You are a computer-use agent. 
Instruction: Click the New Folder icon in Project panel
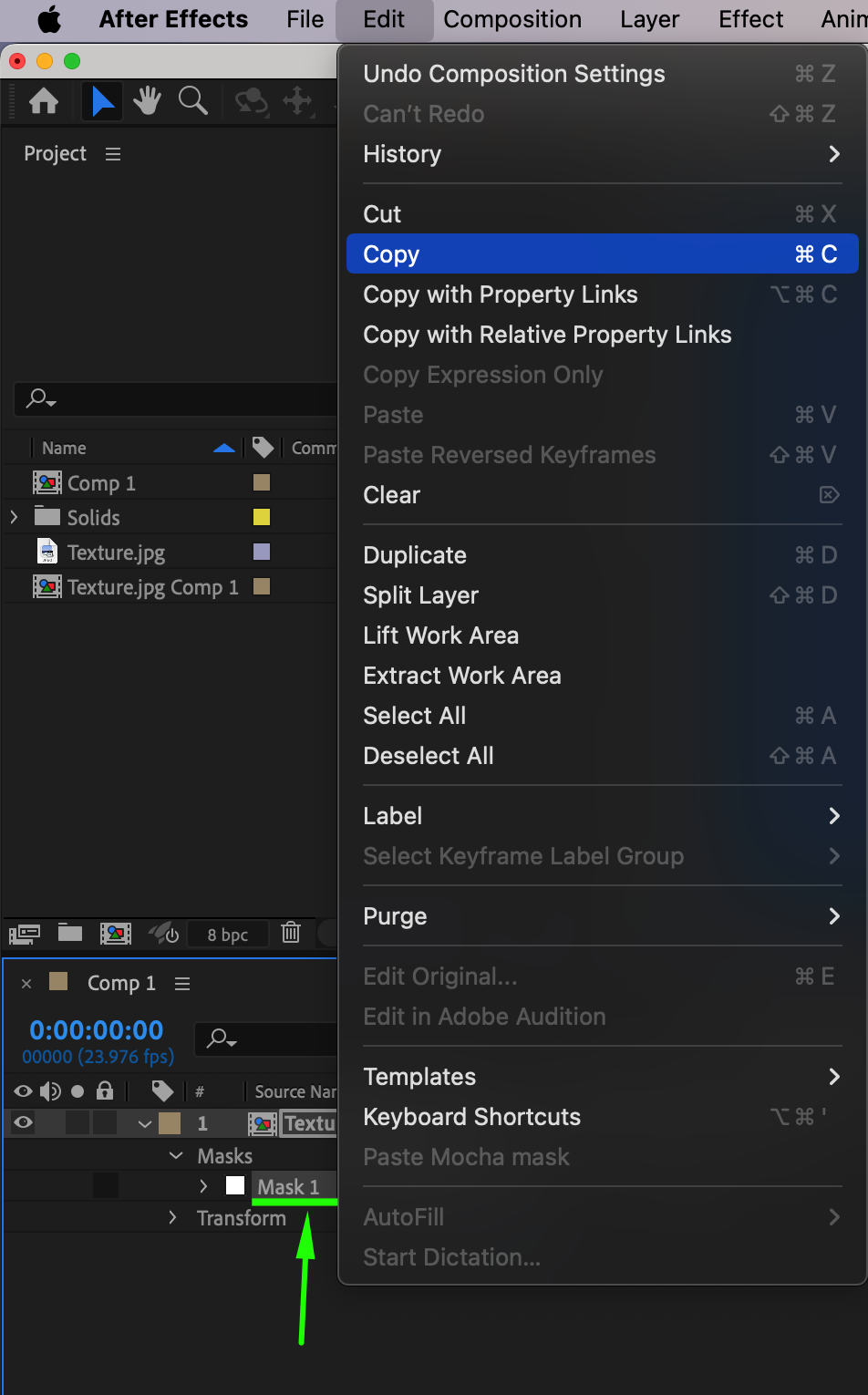(70, 933)
